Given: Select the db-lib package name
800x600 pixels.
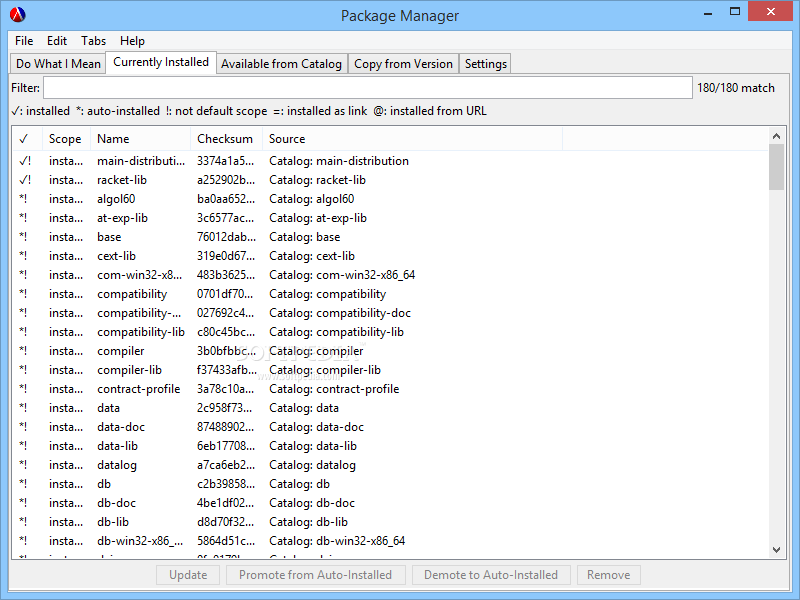Looking at the screenshot, I should coord(113,522).
